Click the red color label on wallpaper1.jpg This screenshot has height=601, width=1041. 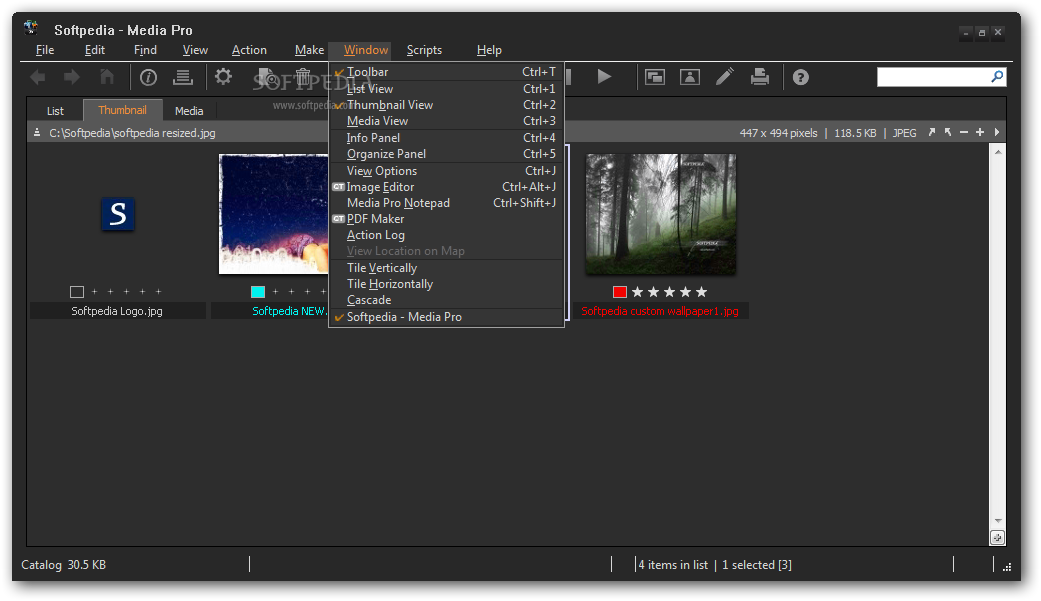click(x=619, y=292)
